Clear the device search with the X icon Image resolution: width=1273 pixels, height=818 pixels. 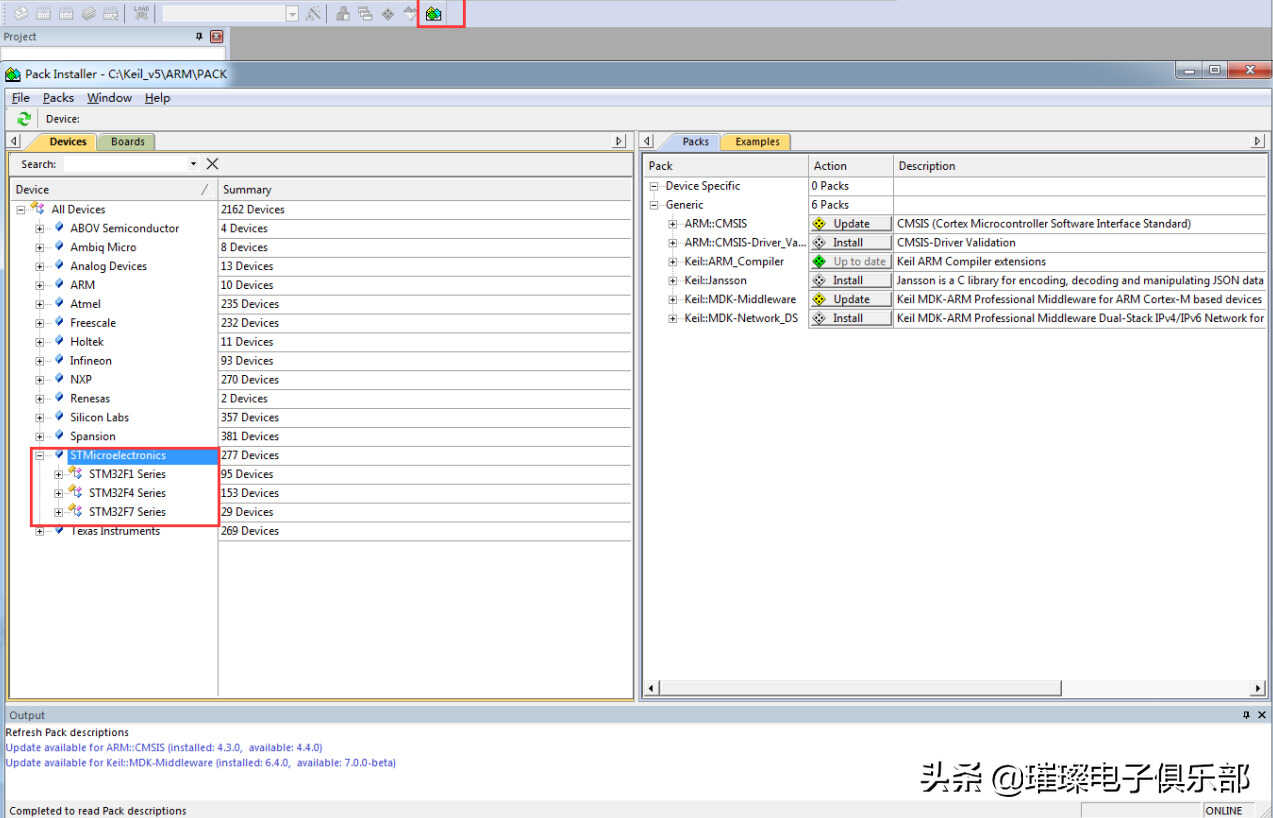(212, 163)
